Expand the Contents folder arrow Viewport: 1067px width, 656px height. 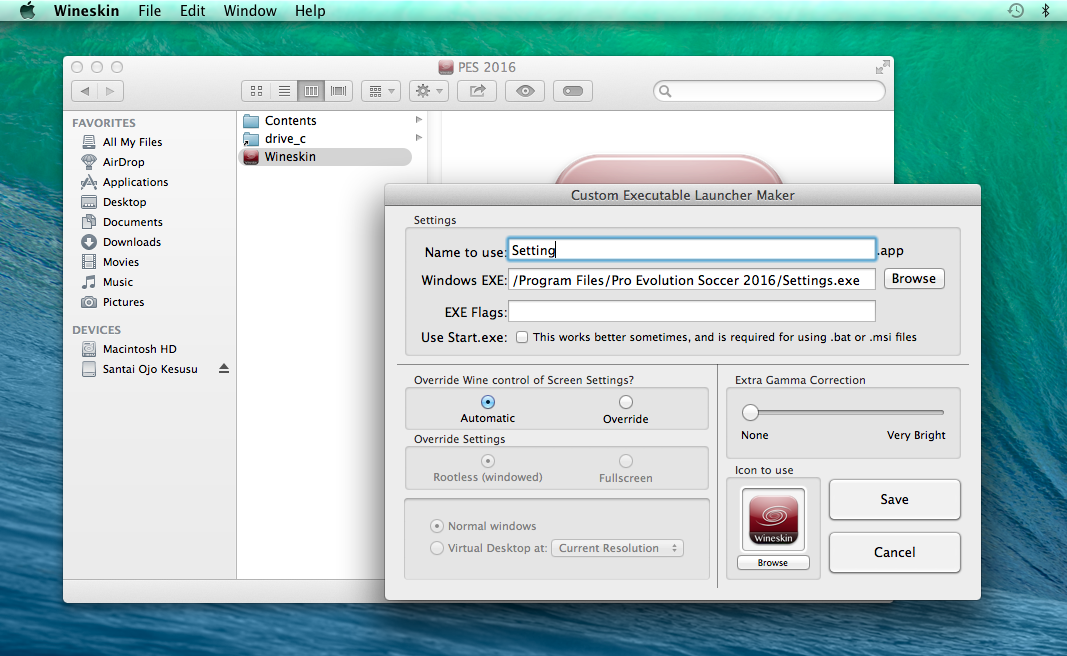tap(418, 120)
